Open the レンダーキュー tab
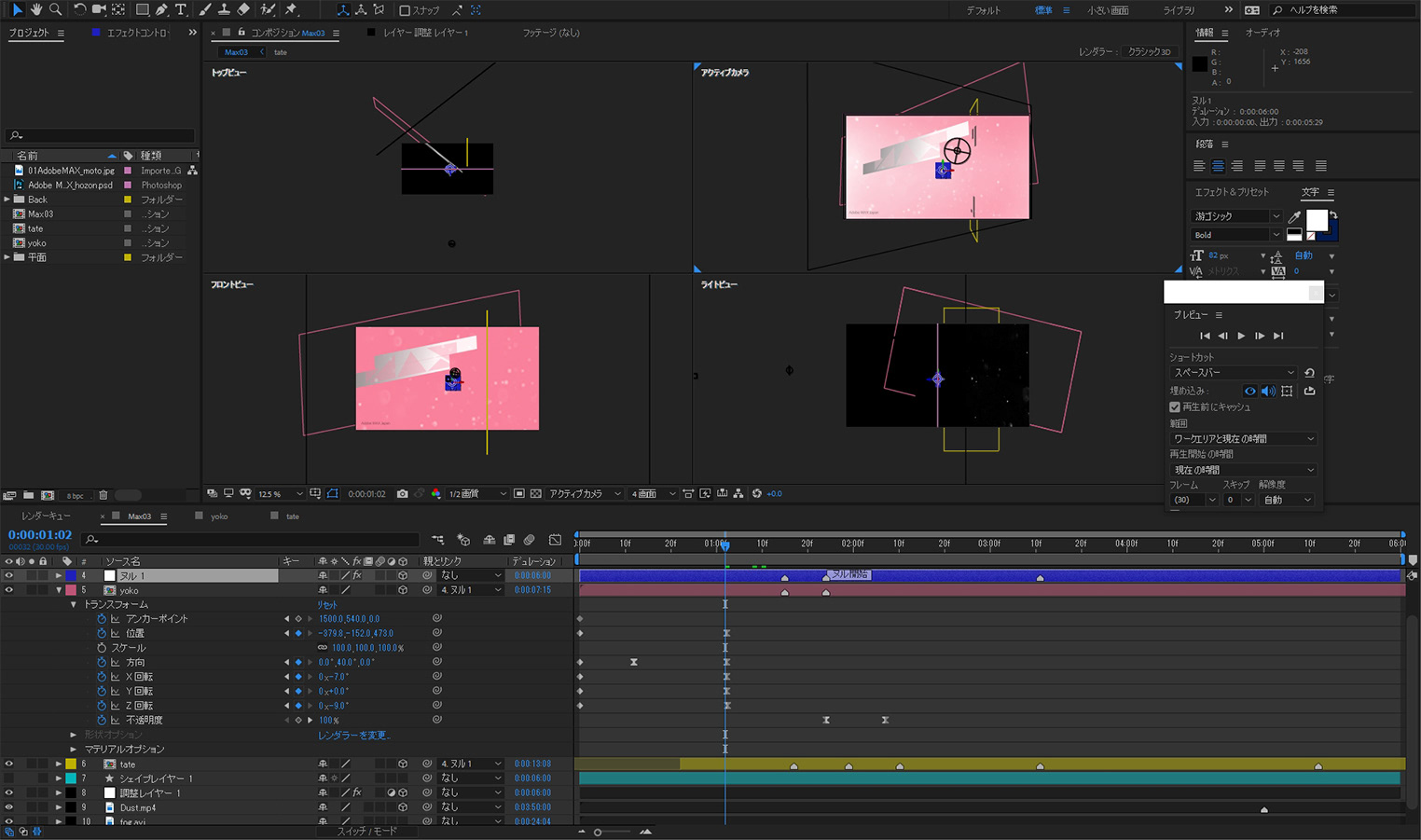 (x=46, y=516)
